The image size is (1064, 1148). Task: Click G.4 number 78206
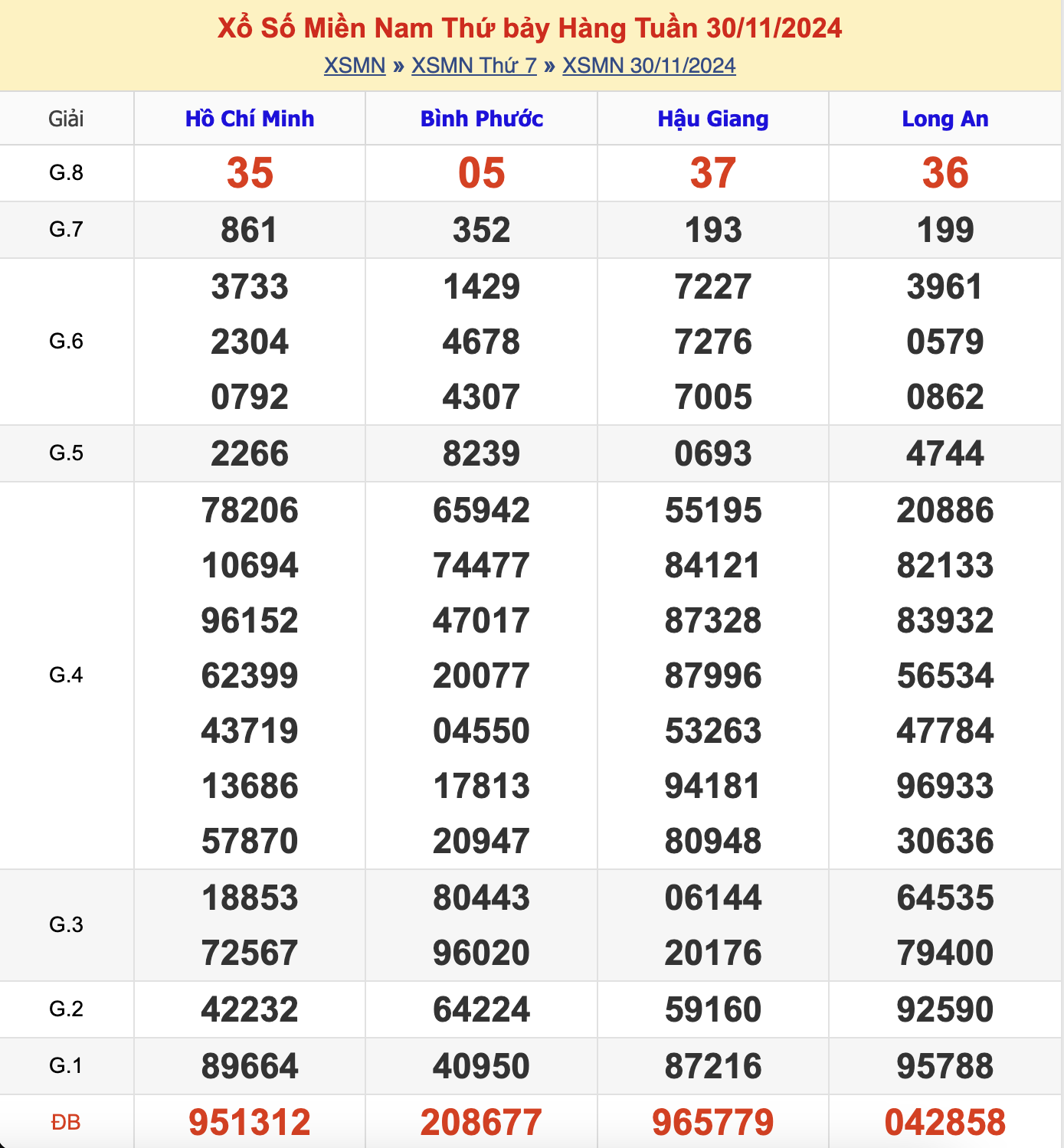point(250,510)
